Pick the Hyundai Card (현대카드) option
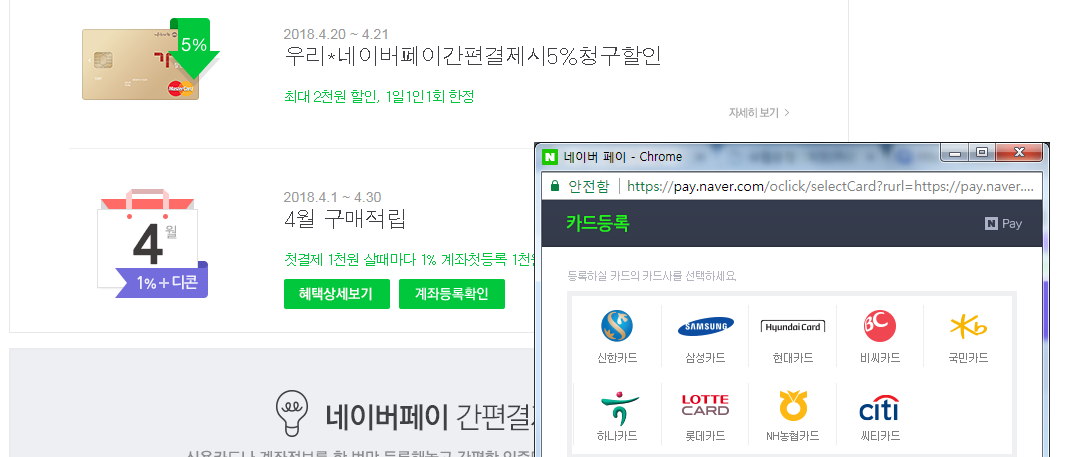1091x457 pixels. pos(792,326)
